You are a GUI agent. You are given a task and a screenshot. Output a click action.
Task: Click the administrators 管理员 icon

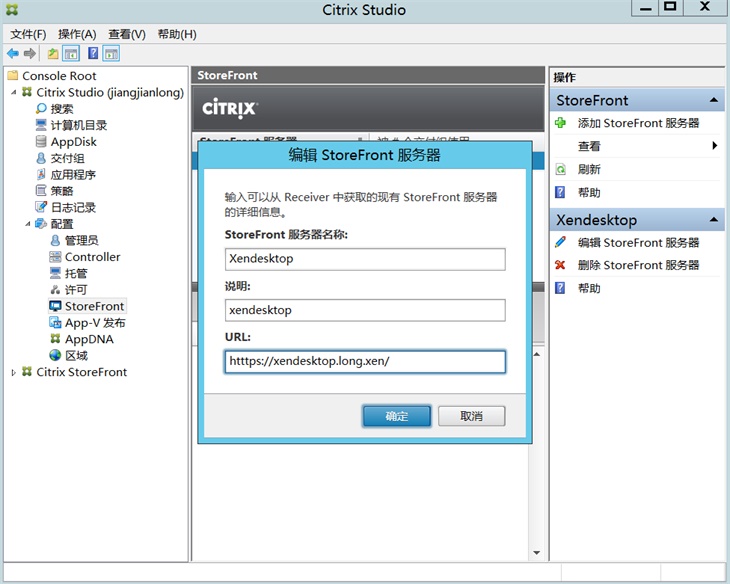point(55,240)
